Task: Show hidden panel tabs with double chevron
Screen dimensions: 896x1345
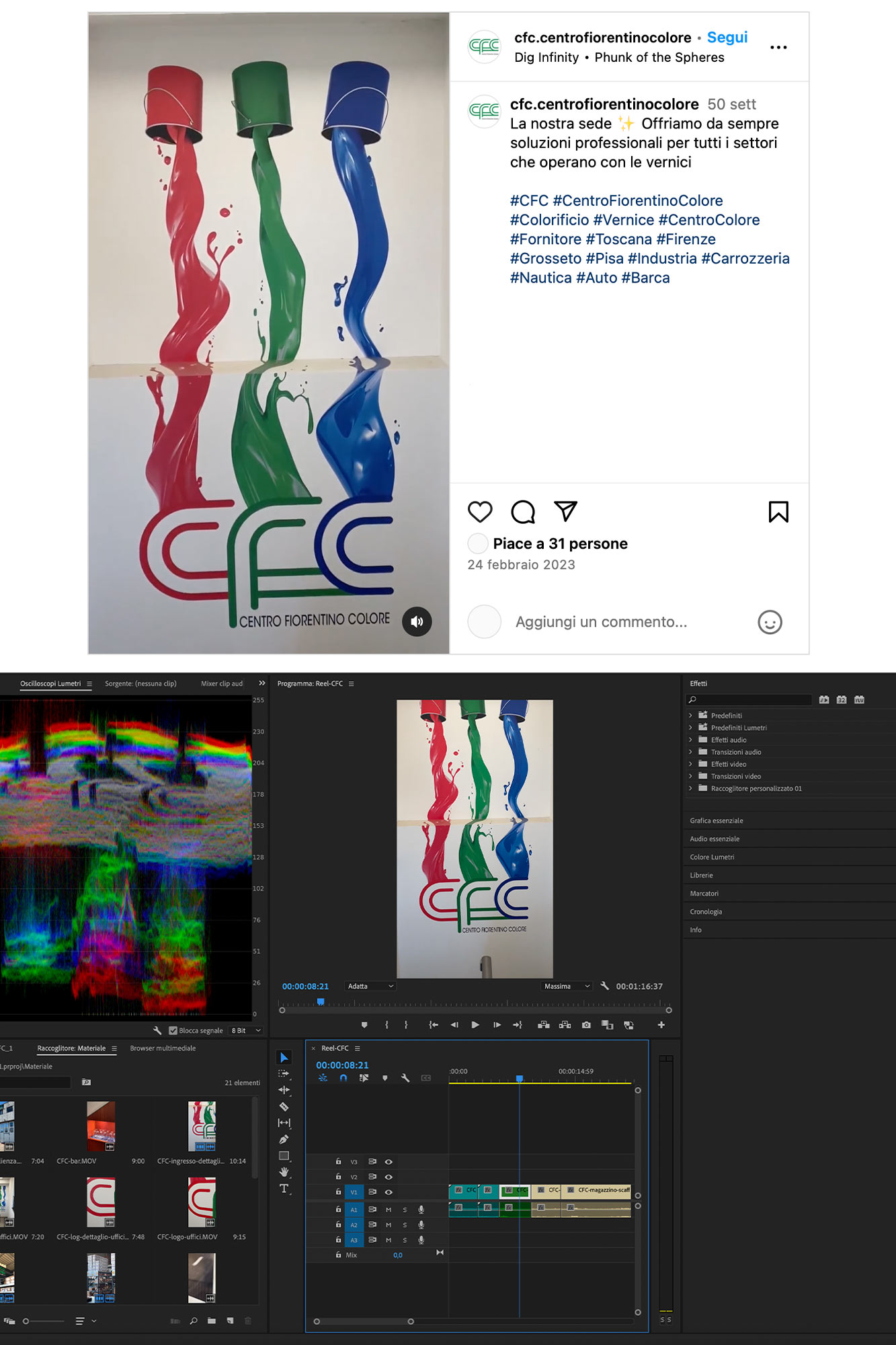Action: click(x=262, y=683)
